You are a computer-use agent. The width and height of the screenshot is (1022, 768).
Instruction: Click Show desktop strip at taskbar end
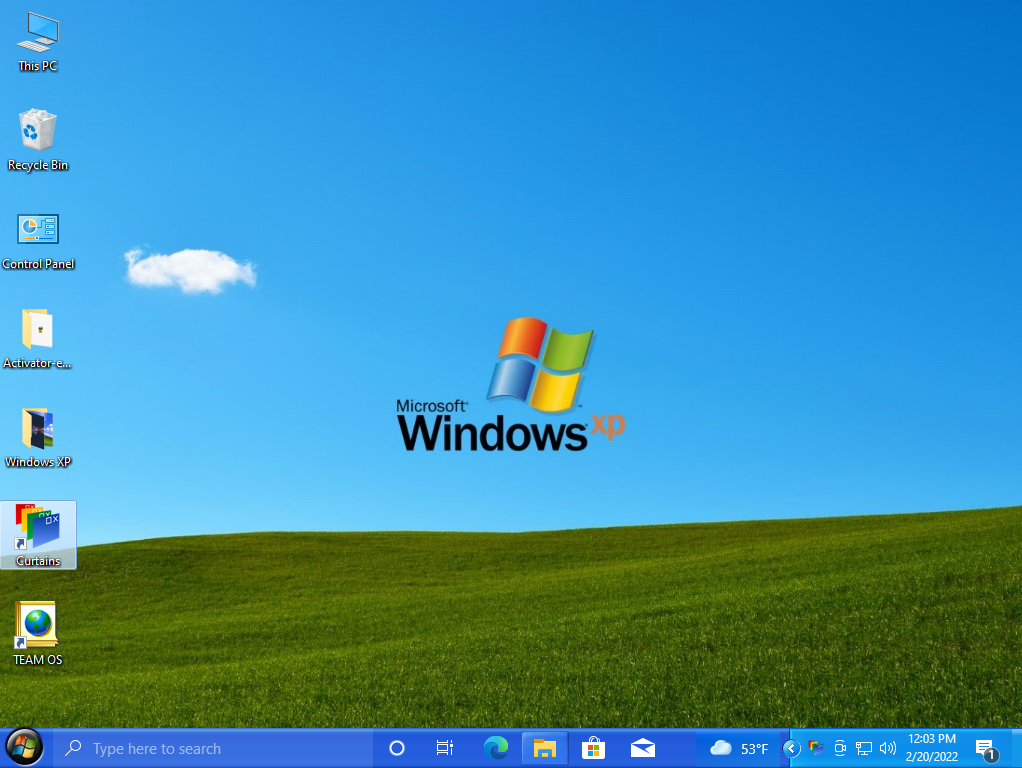[x=1017, y=748]
